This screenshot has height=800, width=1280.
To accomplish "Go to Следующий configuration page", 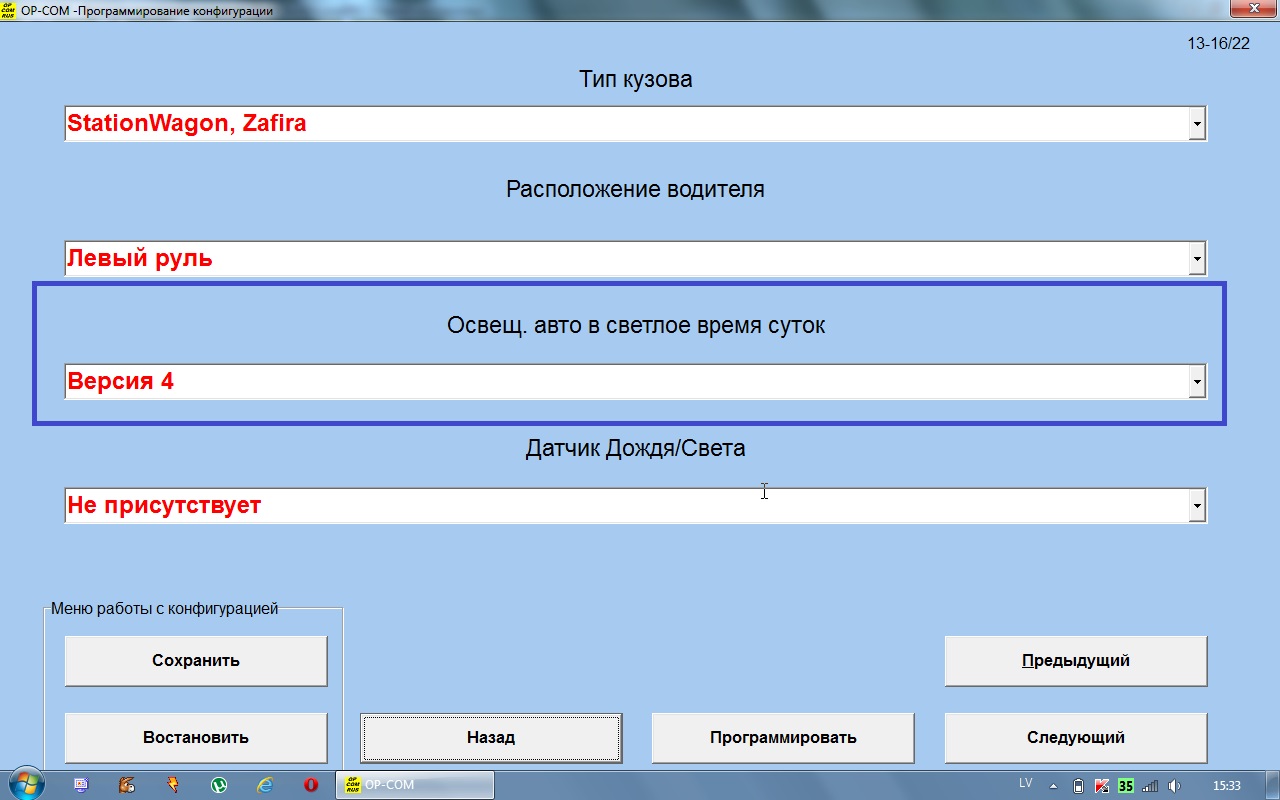I will 1075,738.
